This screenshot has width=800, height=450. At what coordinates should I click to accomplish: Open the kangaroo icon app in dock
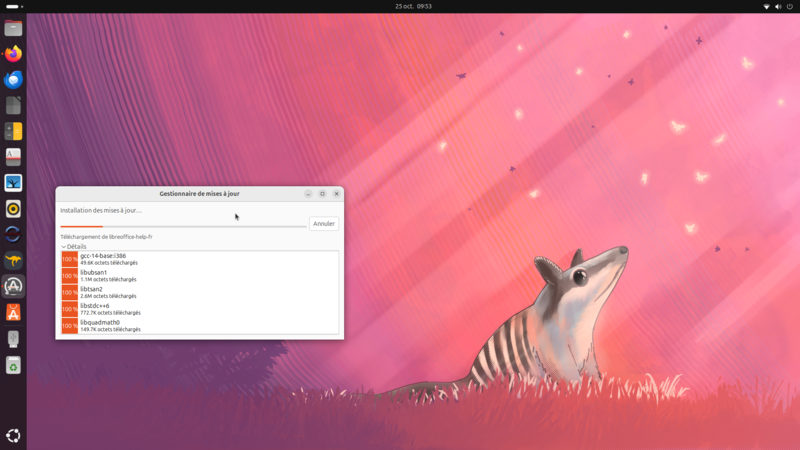[x=13, y=261]
